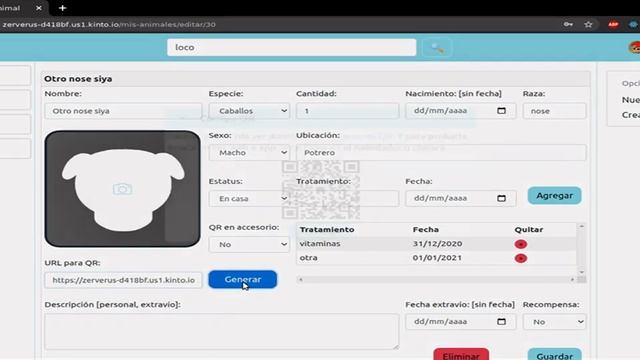640x360 pixels.
Task: Click the URL para QR field
Action: (x=123, y=280)
